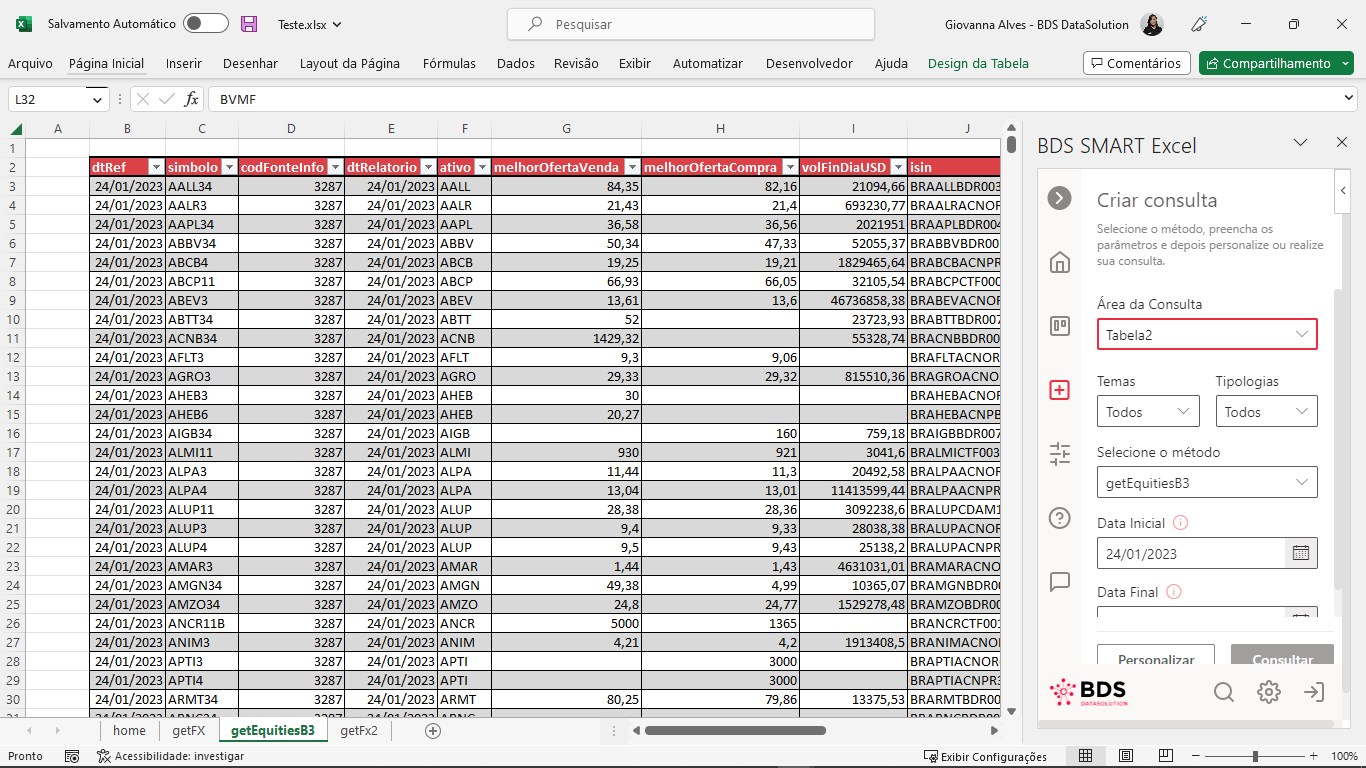This screenshot has height=768, width=1366.
Task: Click the logout icon in BDS footer
Action: [1314, 692]
